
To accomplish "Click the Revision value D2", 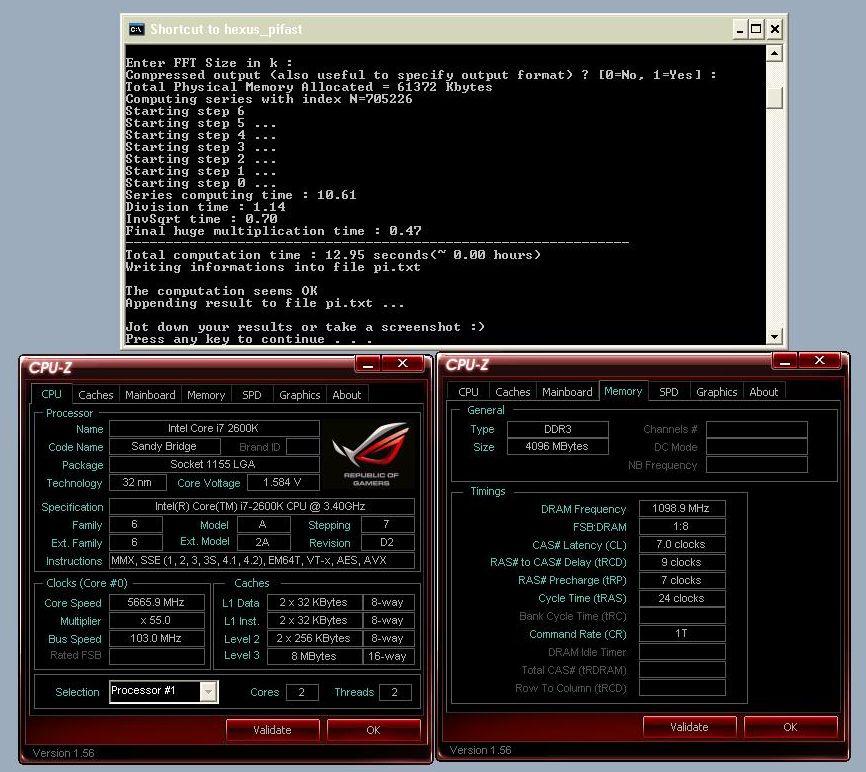I will tap(387, 542).
